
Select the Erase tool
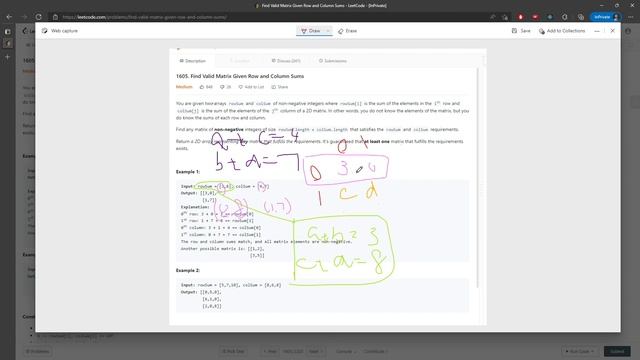[x=347, y=31]
